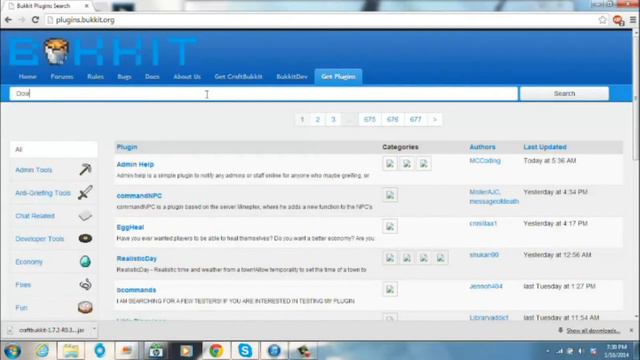This screenshot has width=640, height=360.
Task: Click the bcommands category icon
Action: (x=390, y=289)
